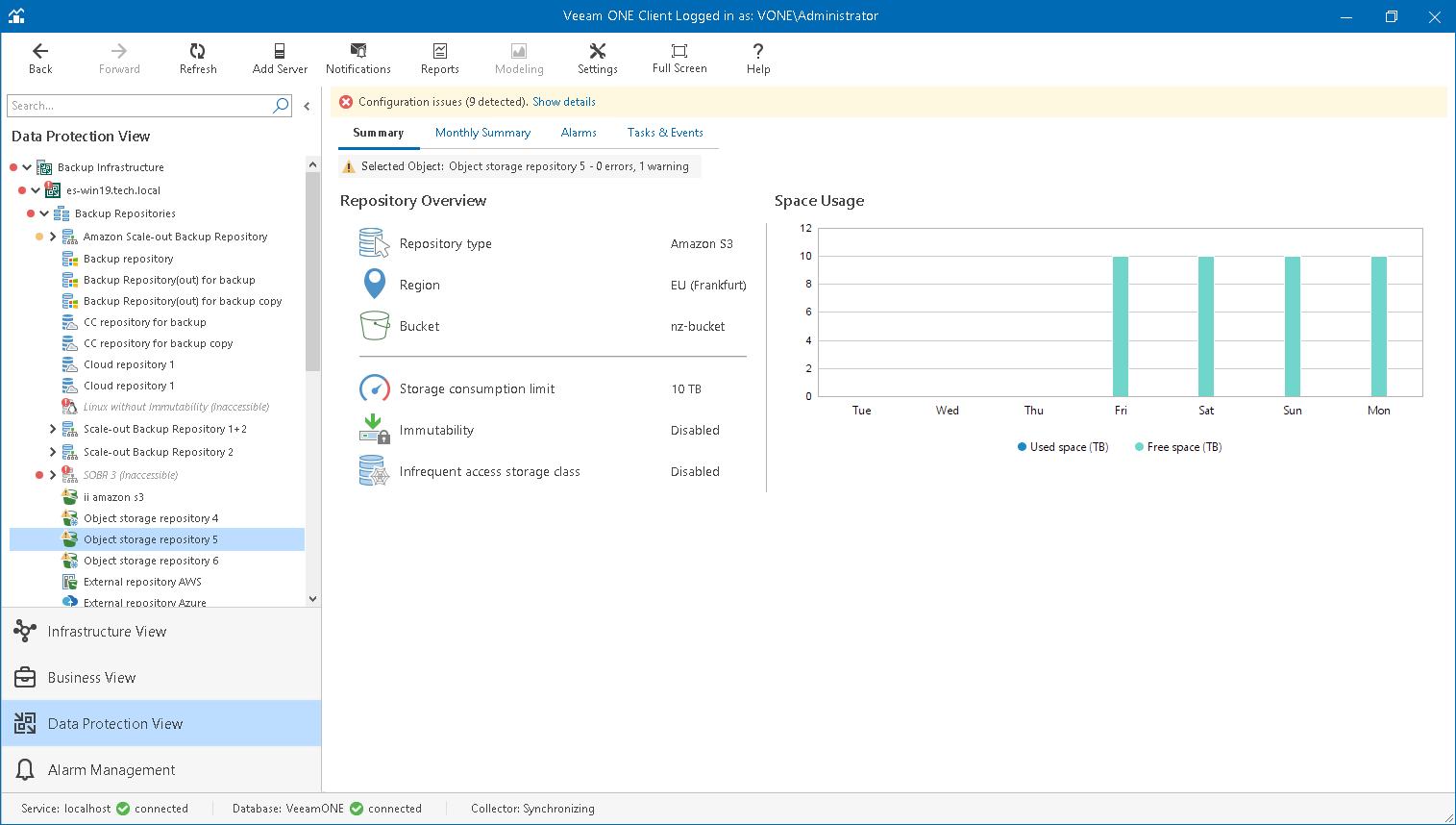Viewport: 1456px width, 825px height.
Task: Click the Immutability lock icon
Action: click(x=374, y=429)
